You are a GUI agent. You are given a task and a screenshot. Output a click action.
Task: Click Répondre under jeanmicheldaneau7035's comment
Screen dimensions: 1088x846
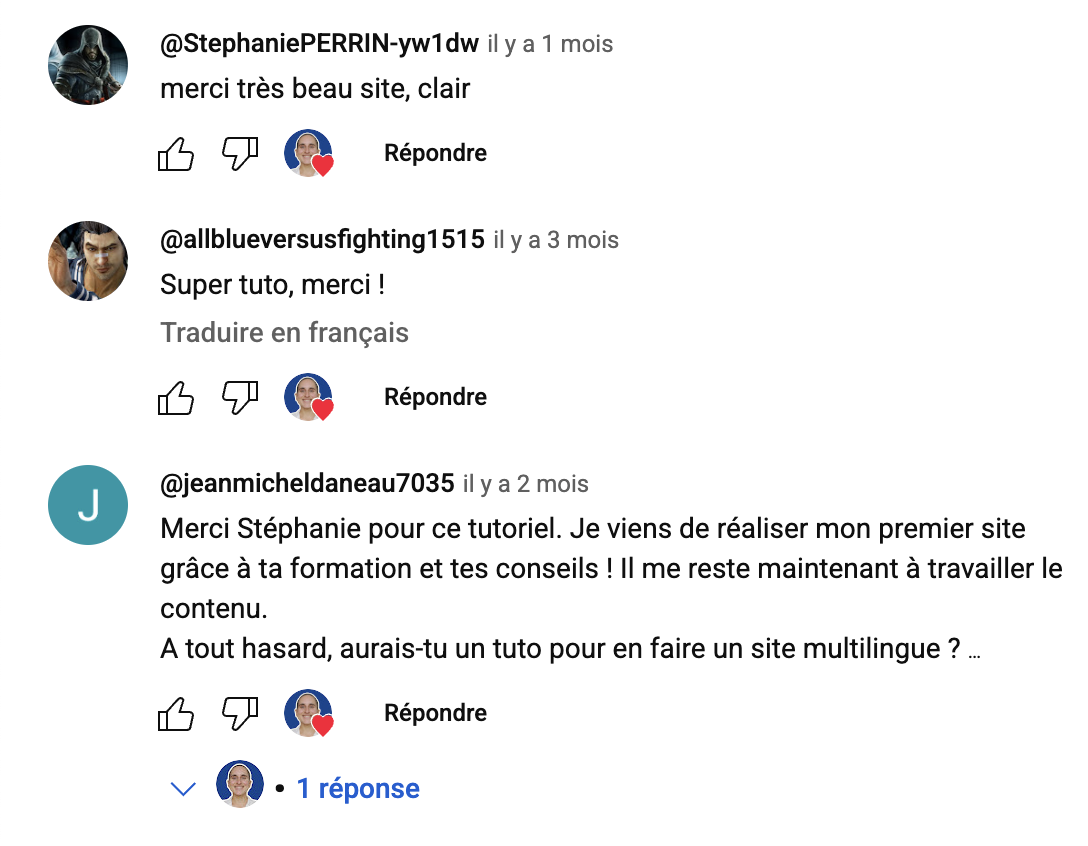[x=435, y=714]
